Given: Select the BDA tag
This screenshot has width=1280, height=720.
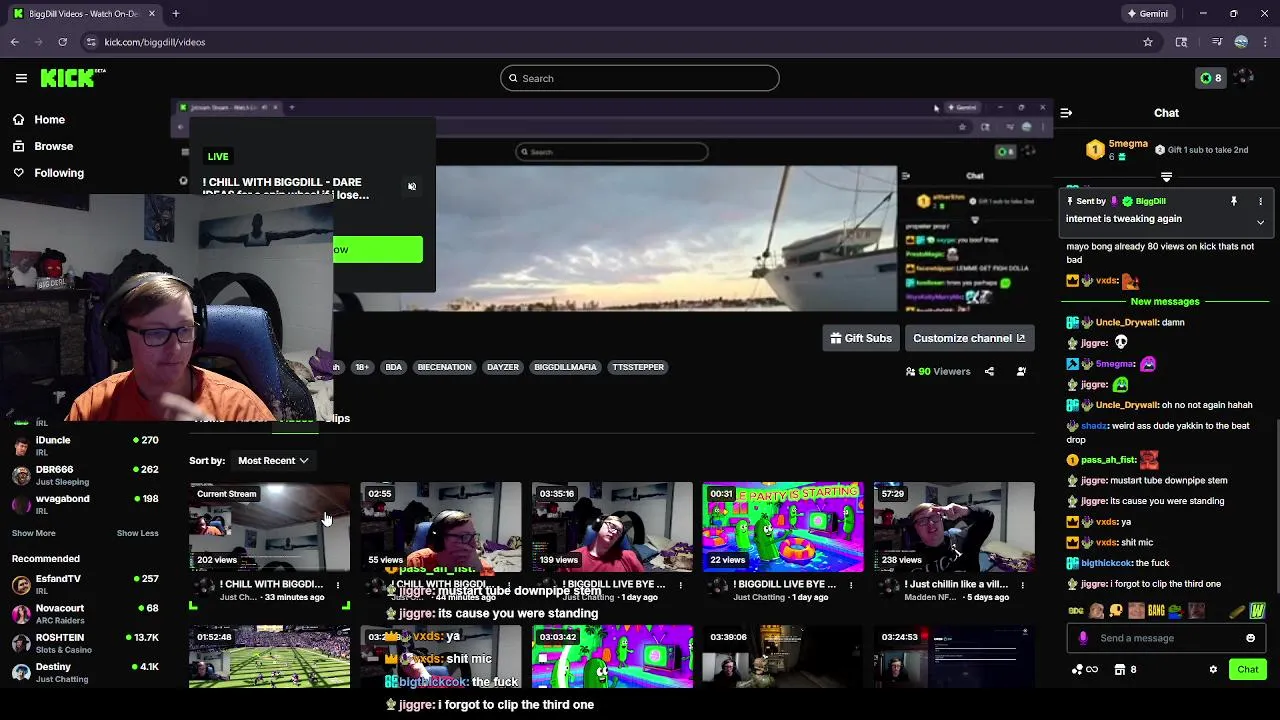Looking at the screenshot, I should (393, 367).
